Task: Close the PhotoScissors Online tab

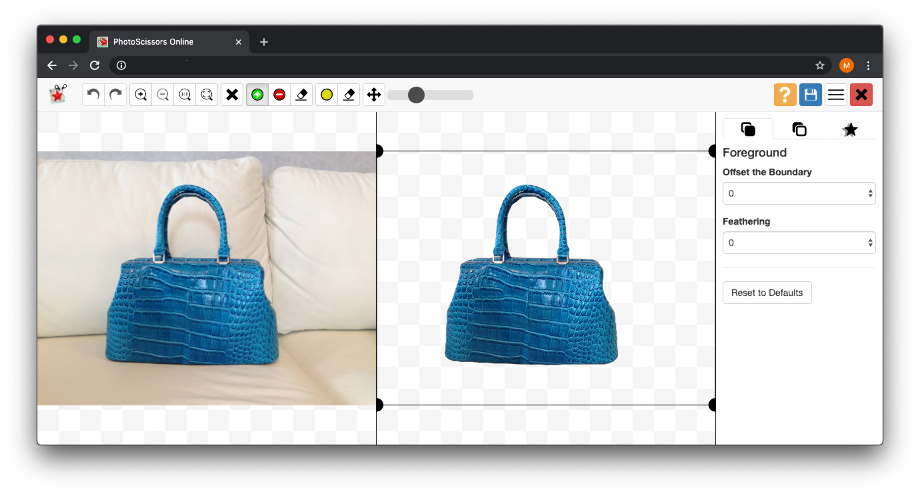Action: 238,42
